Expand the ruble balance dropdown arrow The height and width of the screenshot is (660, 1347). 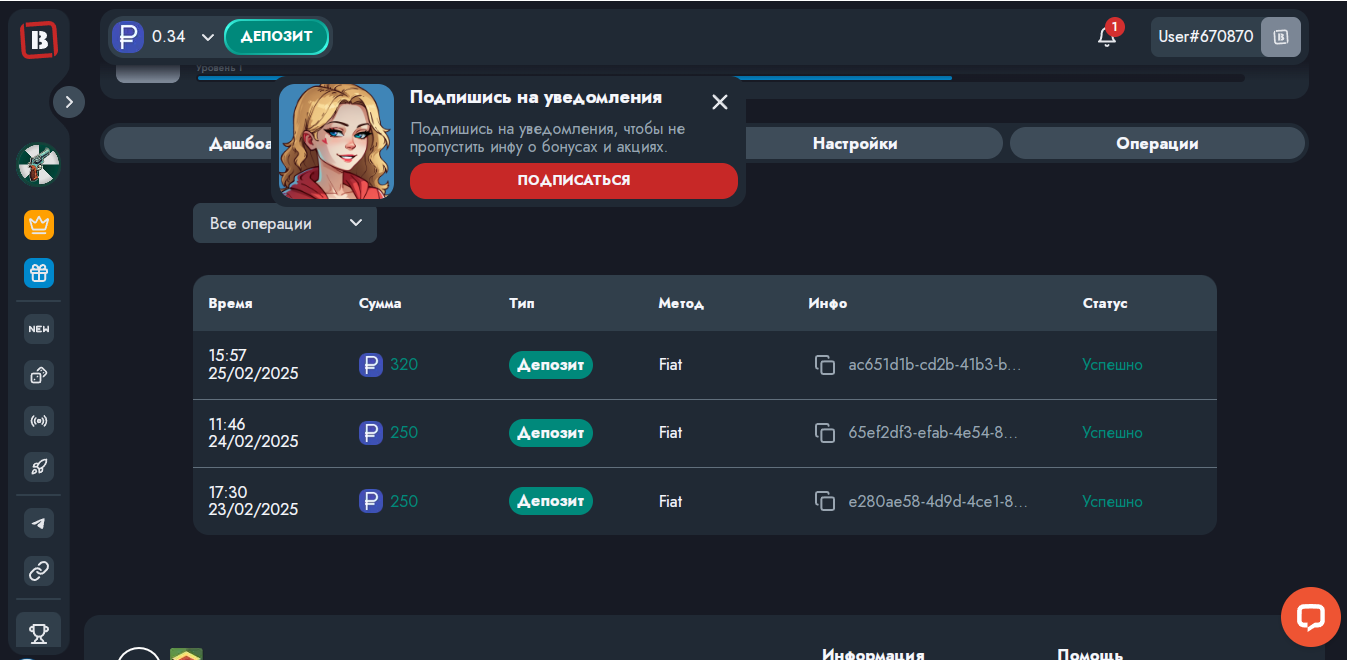(208, 37)
